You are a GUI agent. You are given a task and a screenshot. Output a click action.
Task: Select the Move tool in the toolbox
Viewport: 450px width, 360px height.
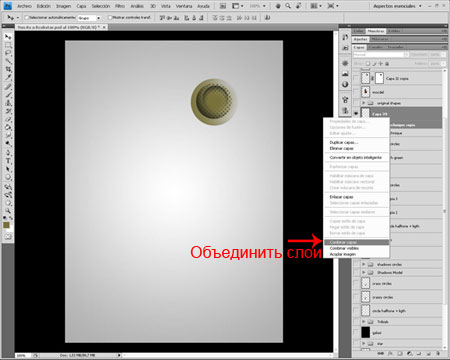pos(8,37)
